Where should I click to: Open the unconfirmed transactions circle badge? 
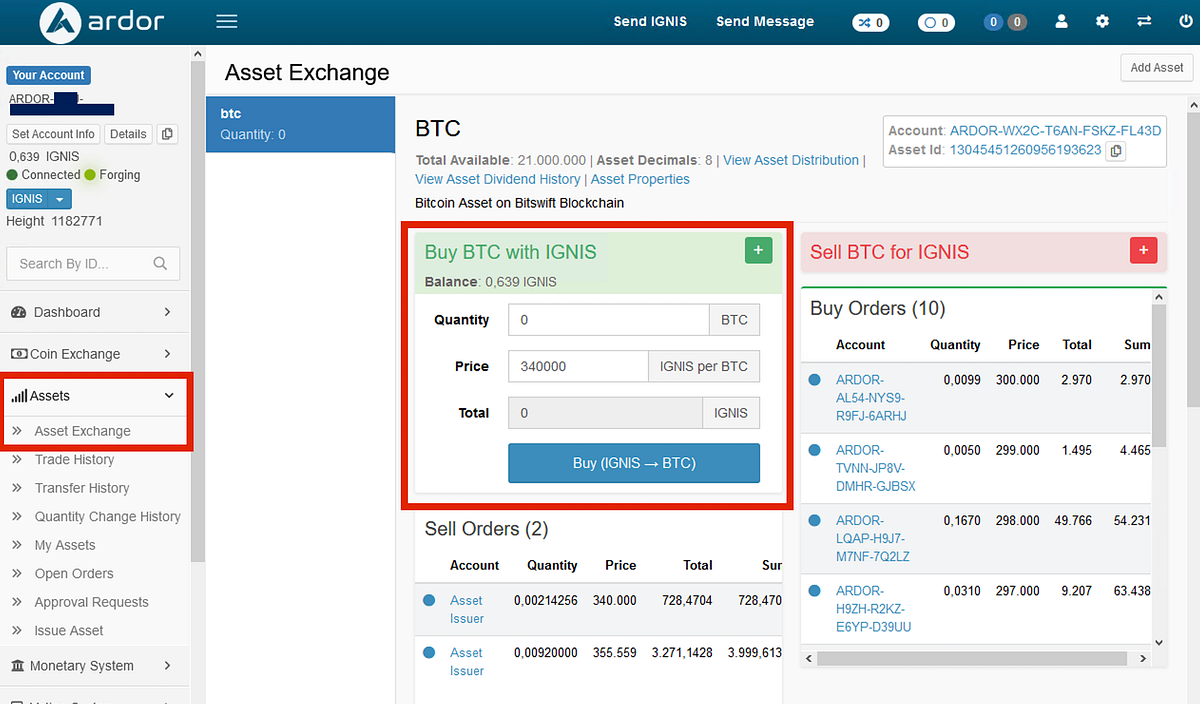pyautogui.click(x=936, y=21)
